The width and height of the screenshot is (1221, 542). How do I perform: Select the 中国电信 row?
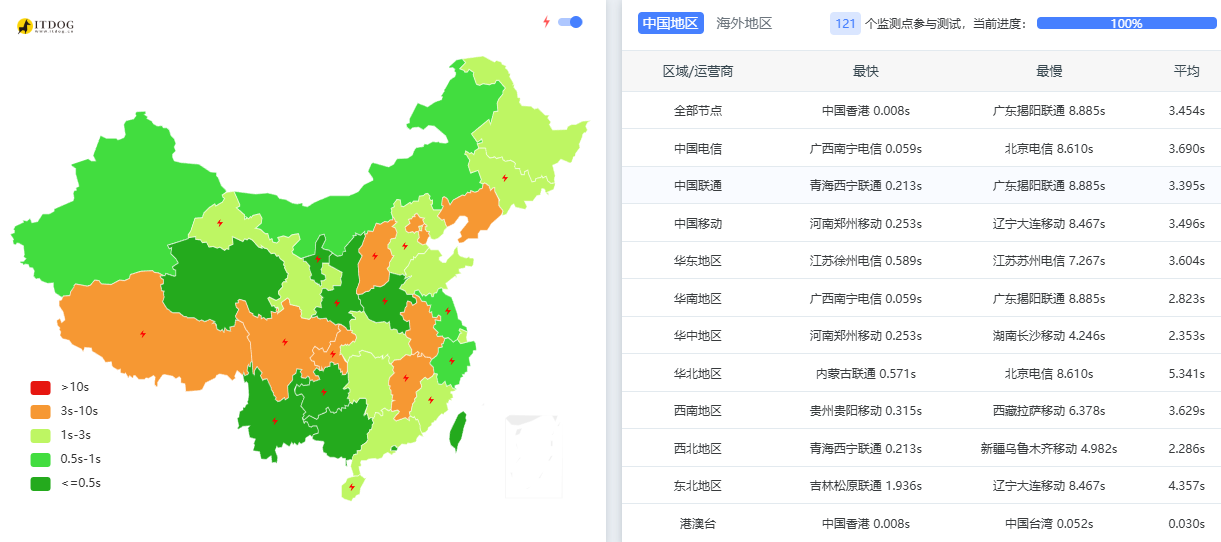pyautogui.click(x=698, y=148)
